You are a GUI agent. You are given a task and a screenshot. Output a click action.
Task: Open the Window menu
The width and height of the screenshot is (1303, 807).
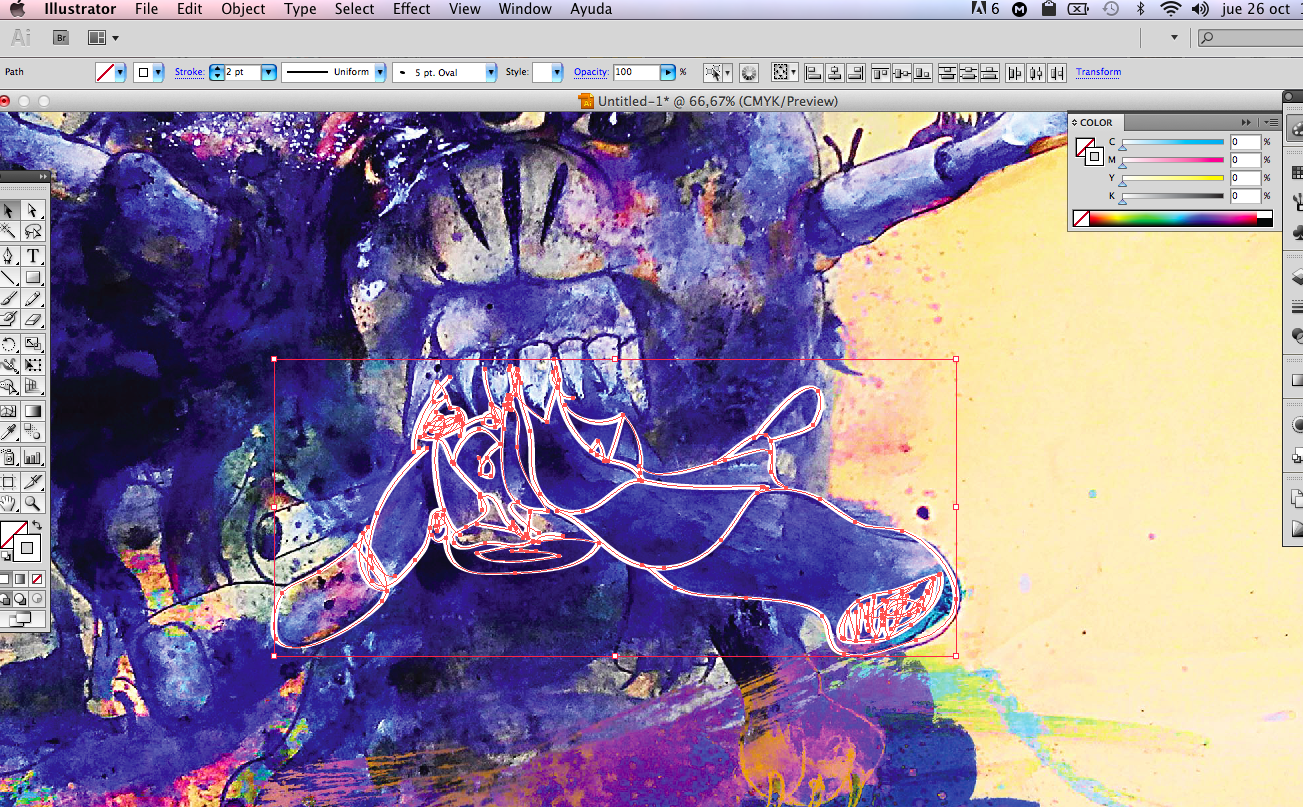click(525, 9)
